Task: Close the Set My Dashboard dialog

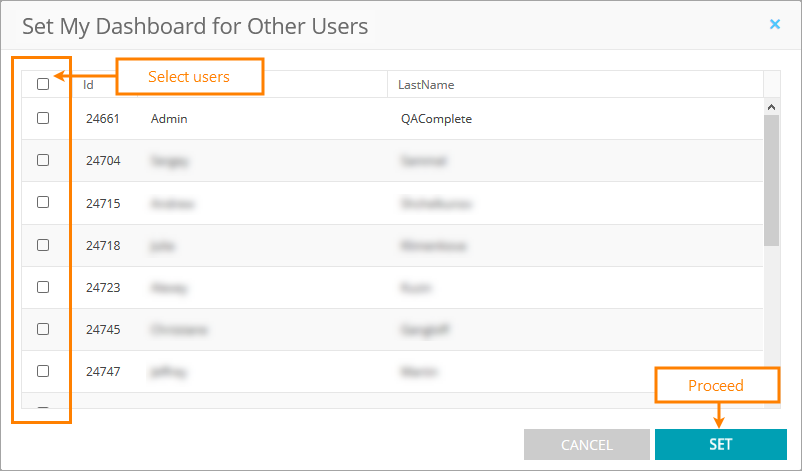Action: [775, 25]
